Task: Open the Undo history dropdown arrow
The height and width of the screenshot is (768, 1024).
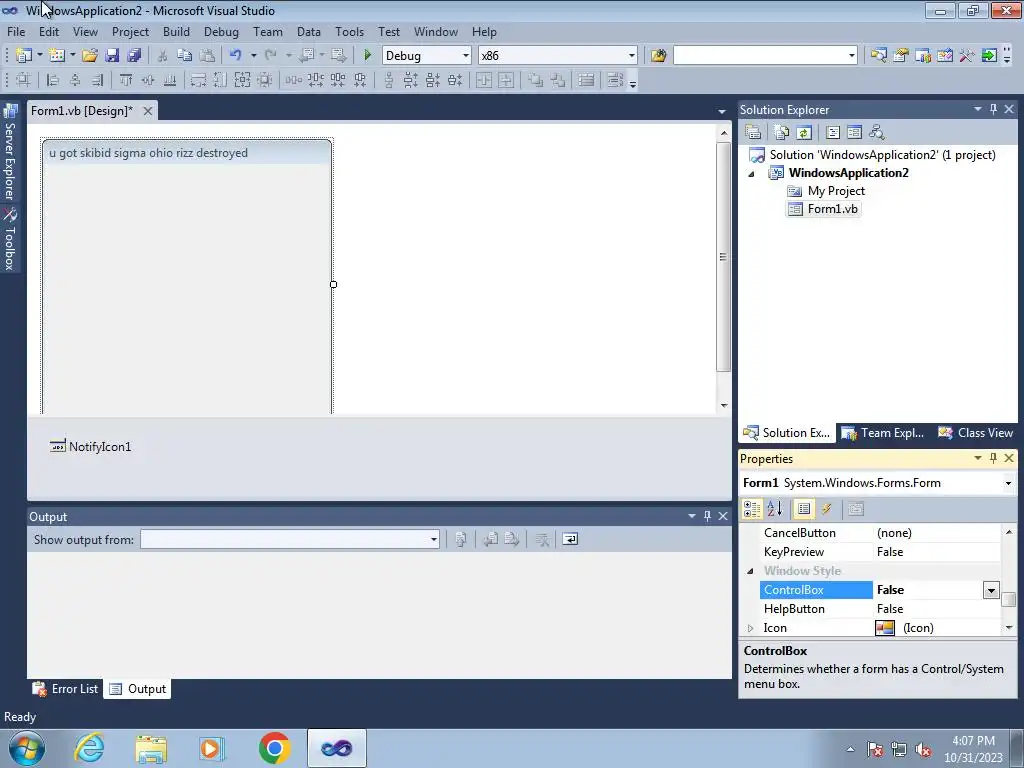Action: [x=253, y=56]
